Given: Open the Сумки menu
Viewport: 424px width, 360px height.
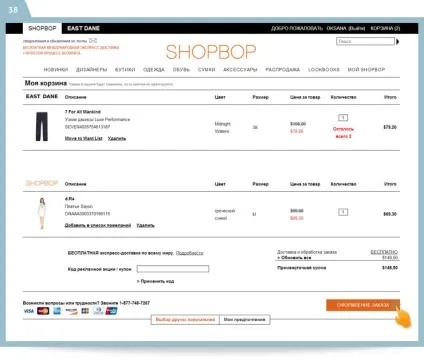Looking at the screenshot, I should tap(206, 70).
